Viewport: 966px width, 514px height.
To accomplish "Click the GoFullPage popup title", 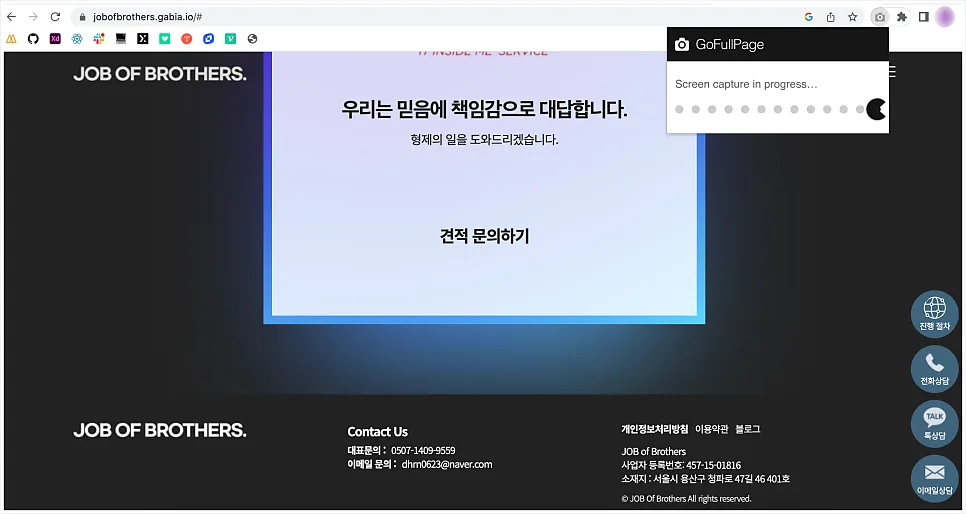I will tap(729, 44).
